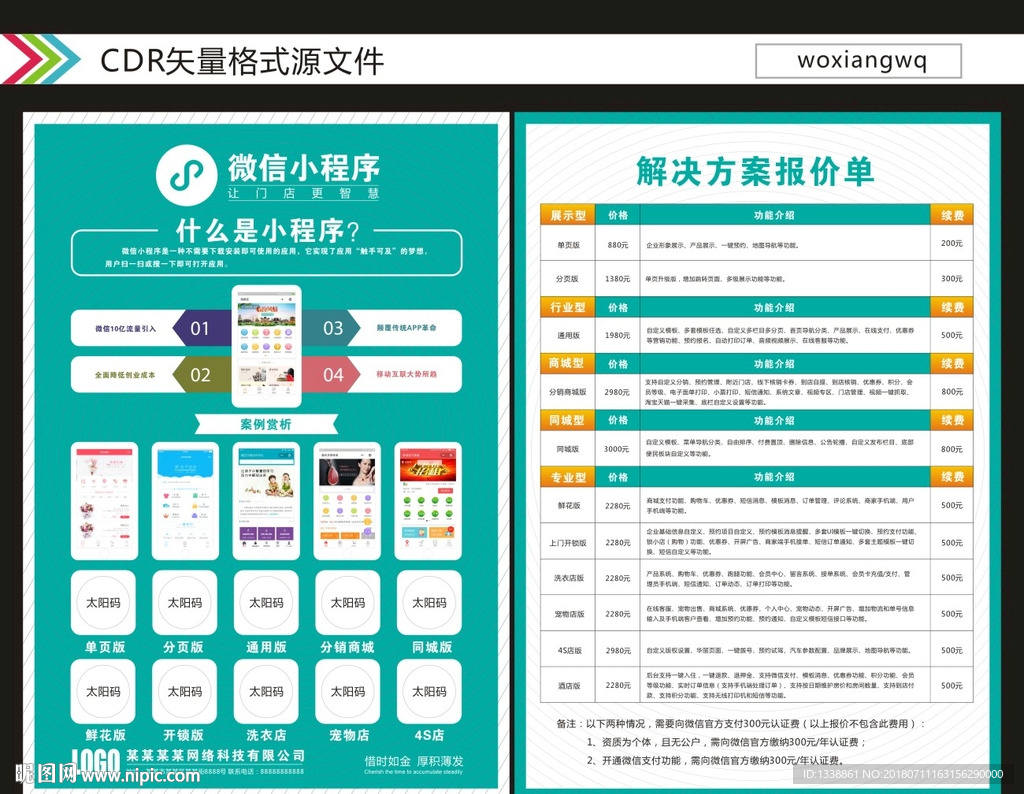1024x794 pixels.
Task: Select the red 04 badge
Action: 333,375
